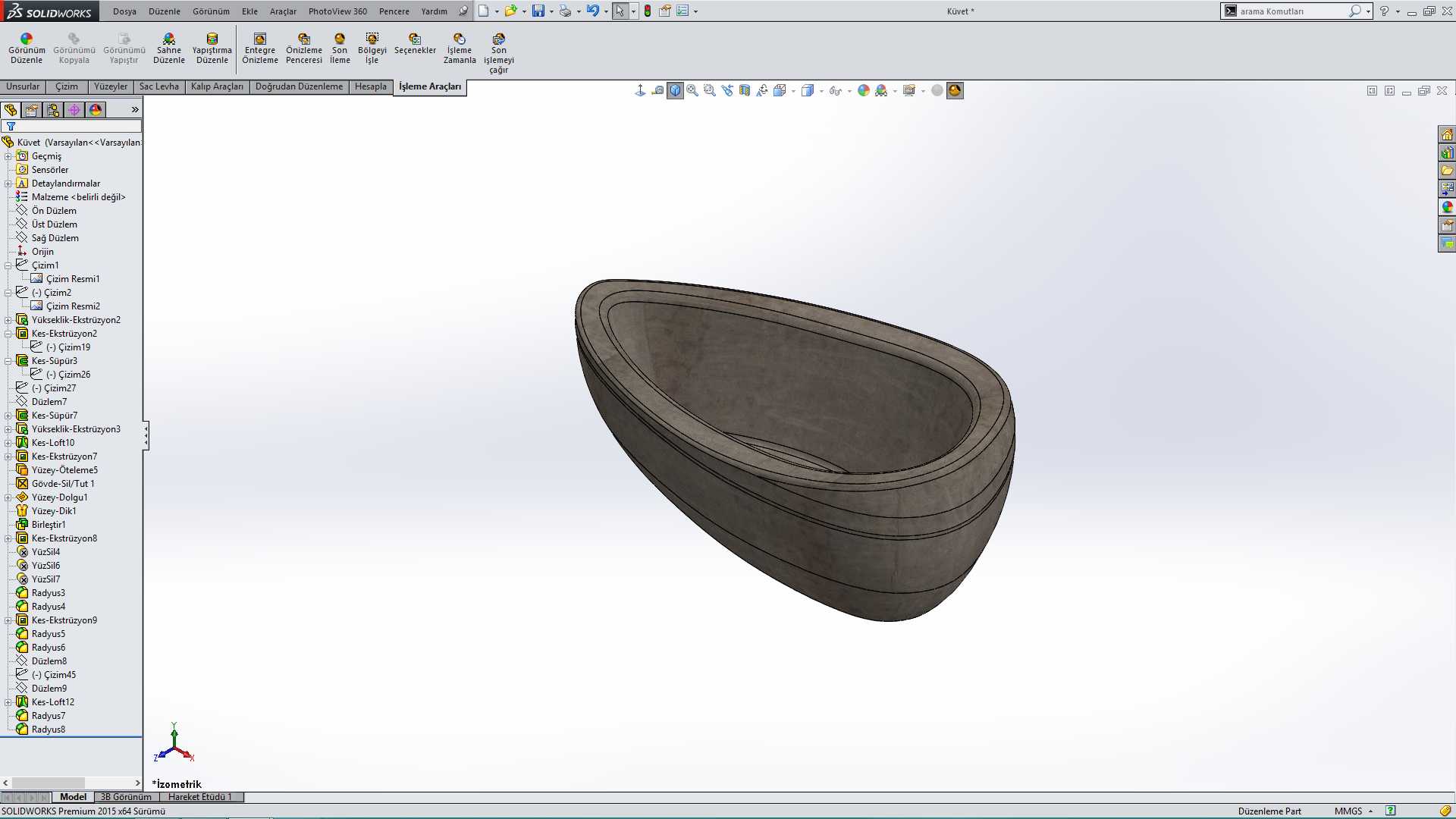Run Son İleme final render
The image size is (1456, 819).
click(x=340, y=48)
